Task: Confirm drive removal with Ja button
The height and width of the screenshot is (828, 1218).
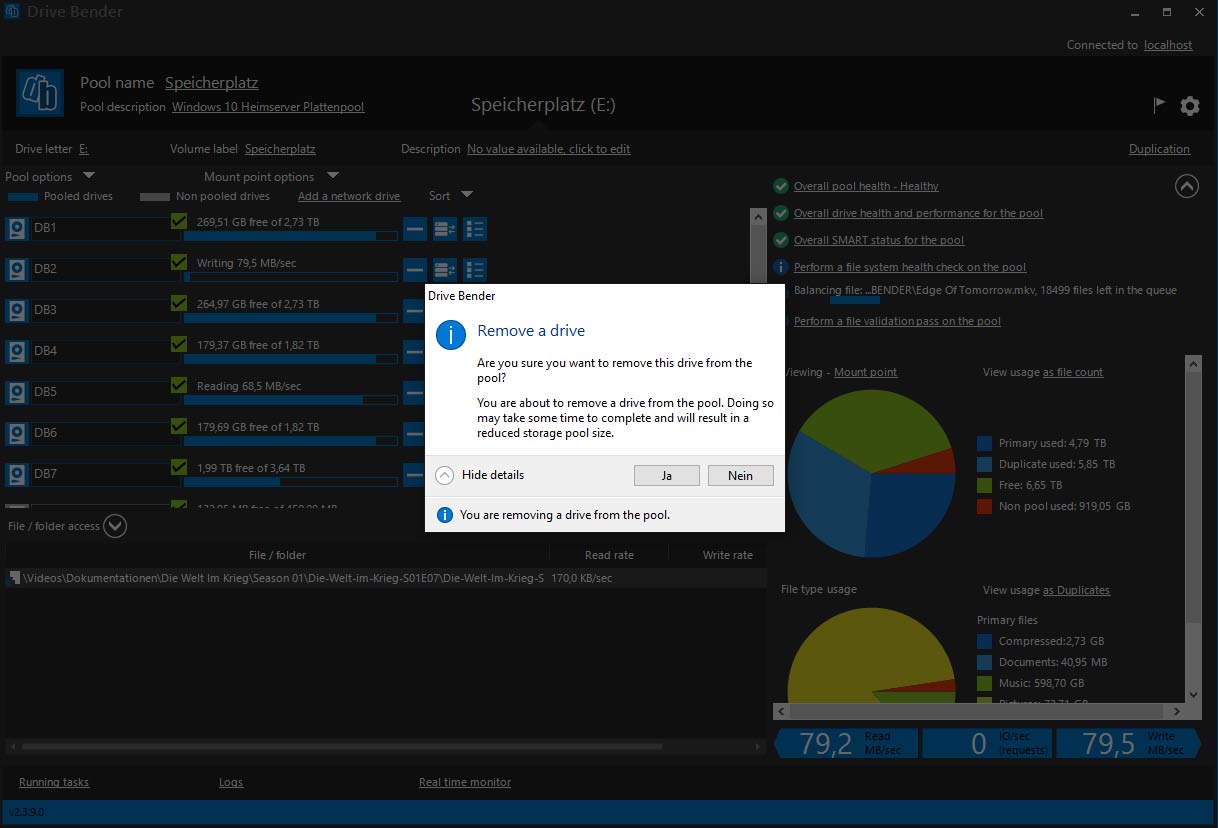Action: pyautogui.click(x=667, y=476)
